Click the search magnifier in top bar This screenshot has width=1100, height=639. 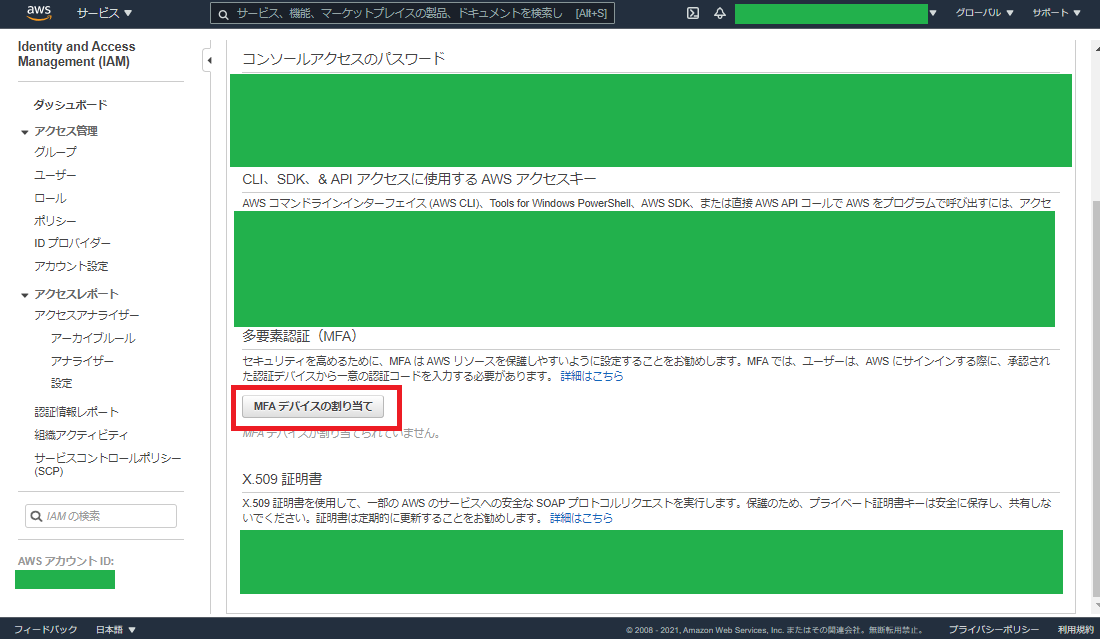[223, 13]
